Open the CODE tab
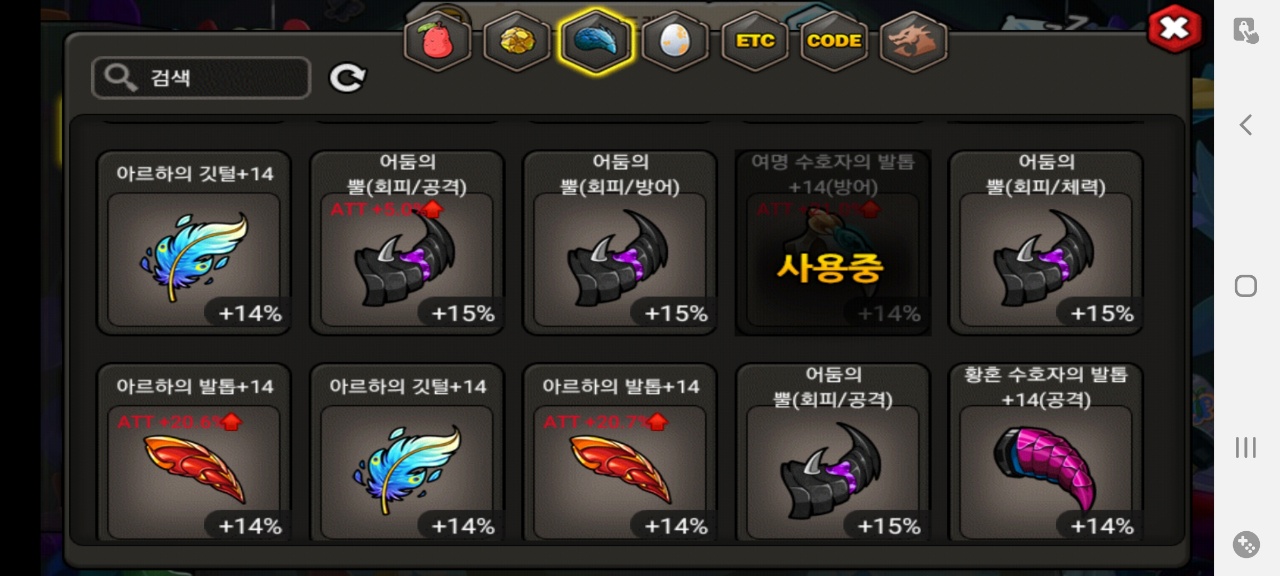Screen dimensions: 1280x576 pyautogui.click(x=834, y=41)
